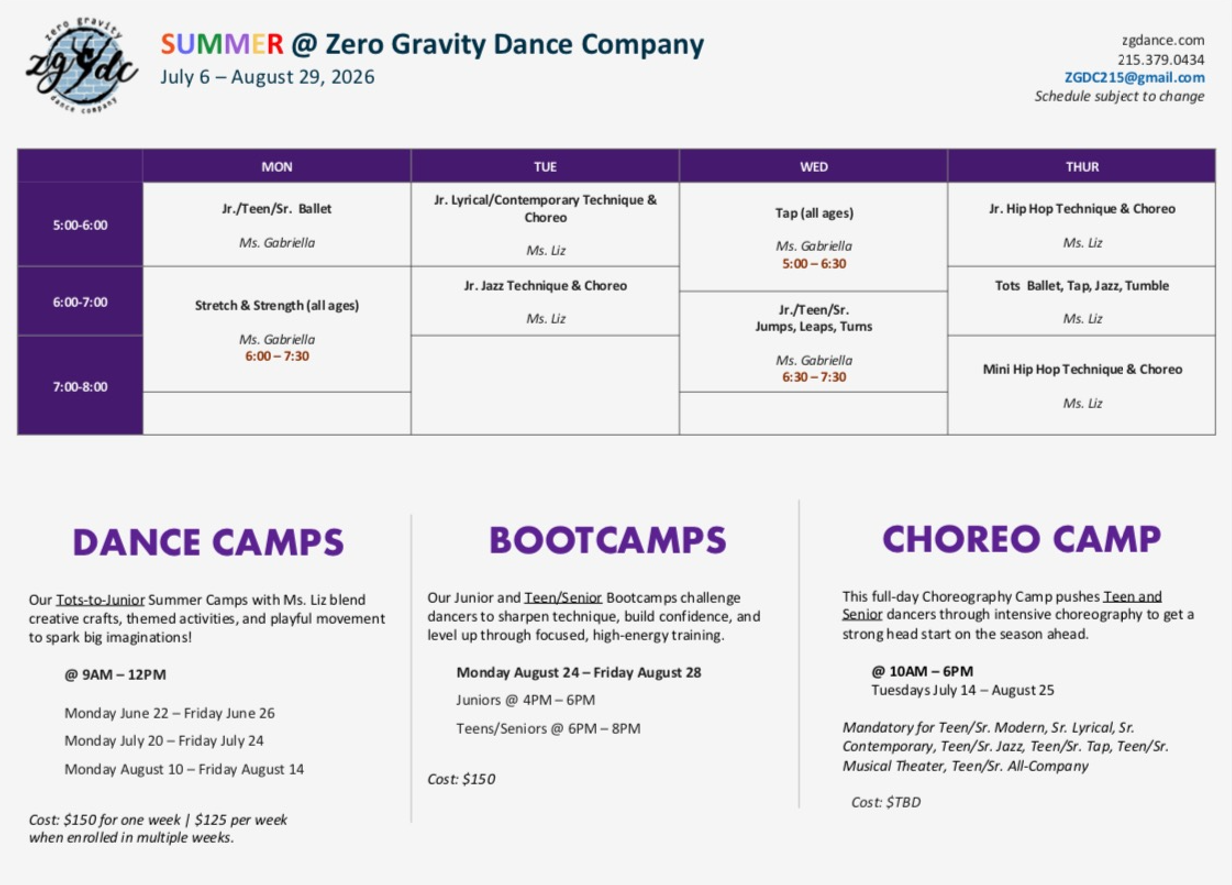Click the BOOTCAMPS heading

[x=607, y=540]
